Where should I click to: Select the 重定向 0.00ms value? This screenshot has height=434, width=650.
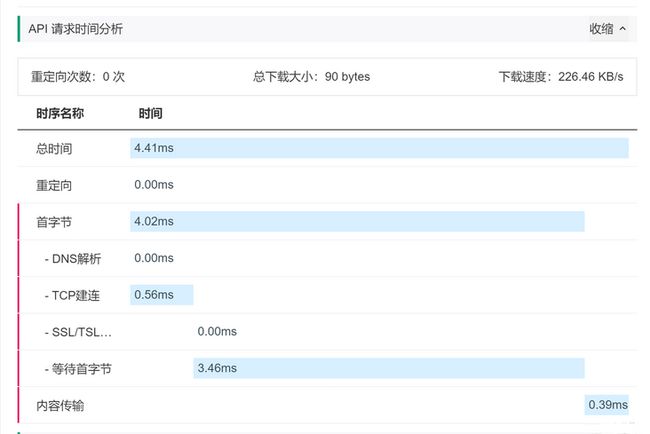[x=154, y=184]
